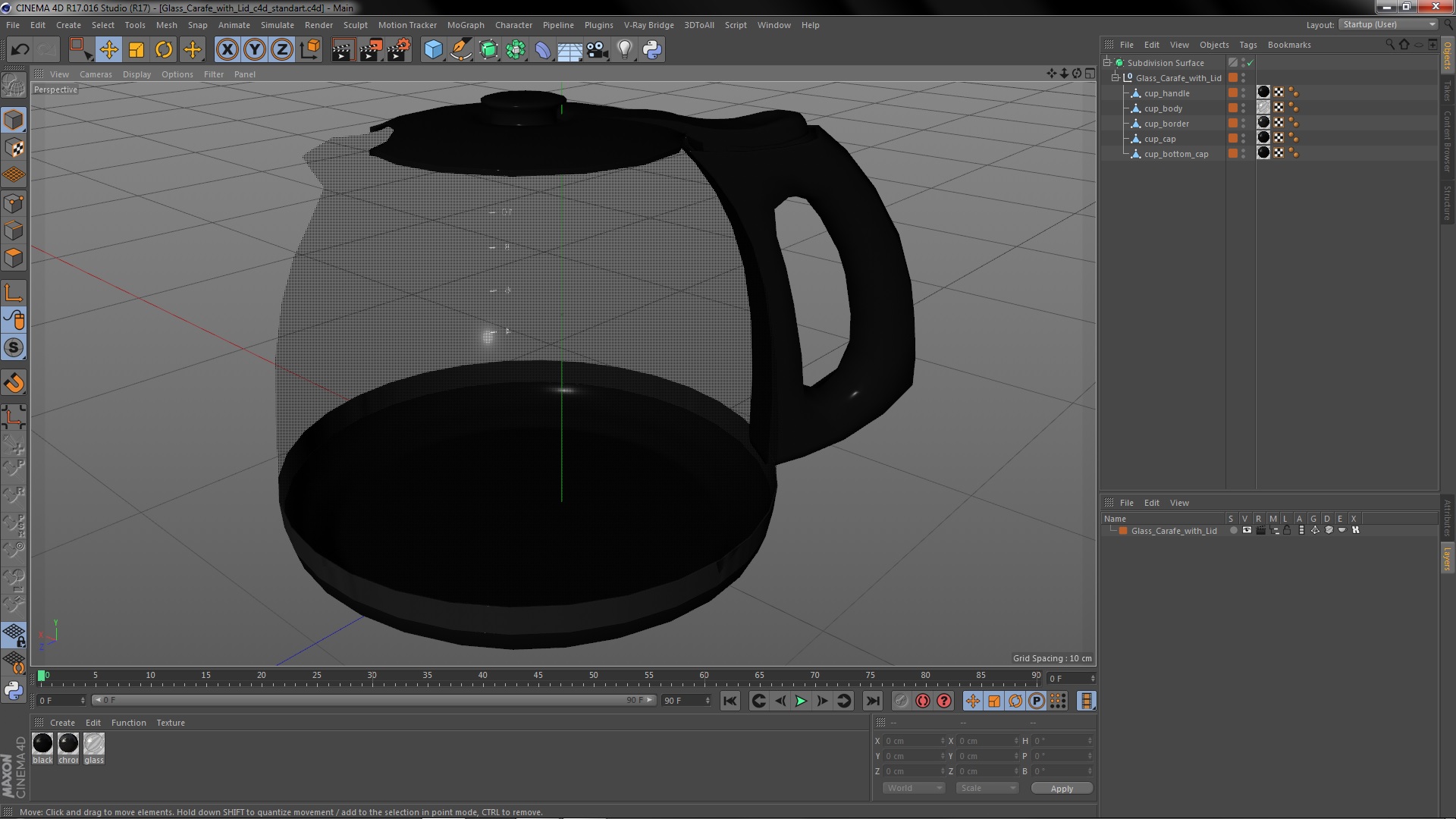Select the Live Selection tool
1456x819 pixels.
coord(80,50)
